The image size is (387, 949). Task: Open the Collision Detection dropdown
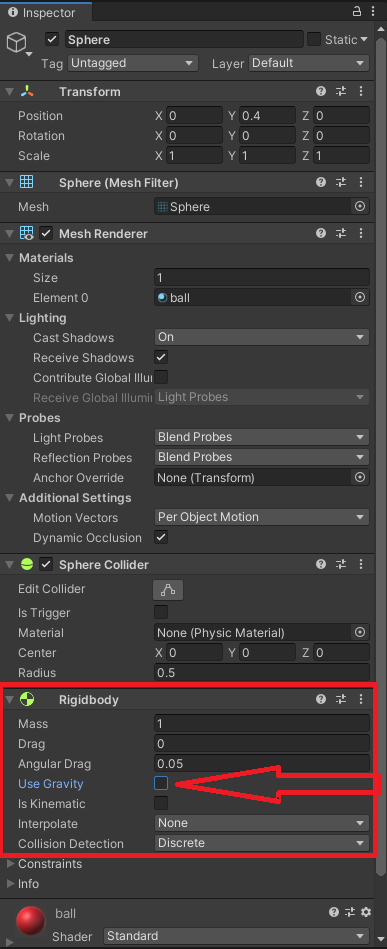[262, 843]
